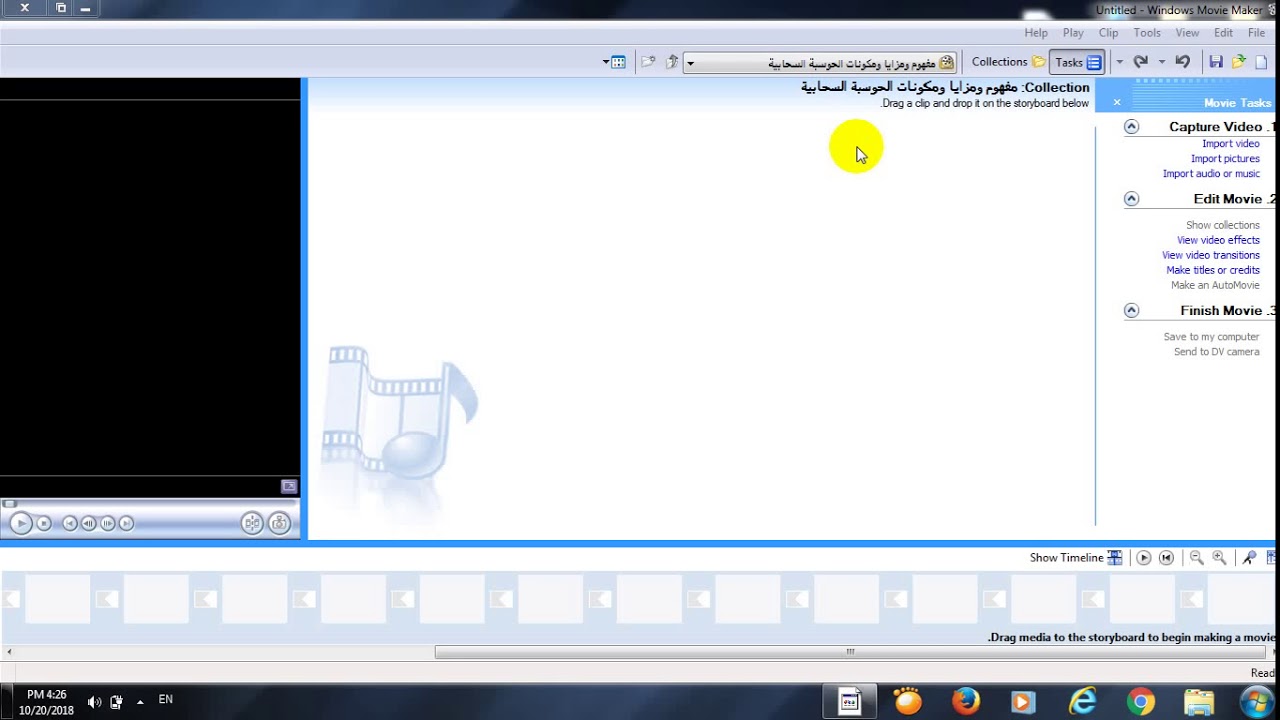Go up one collection level icon
This screenshot has height=720, width=1280.
point(672,62)
